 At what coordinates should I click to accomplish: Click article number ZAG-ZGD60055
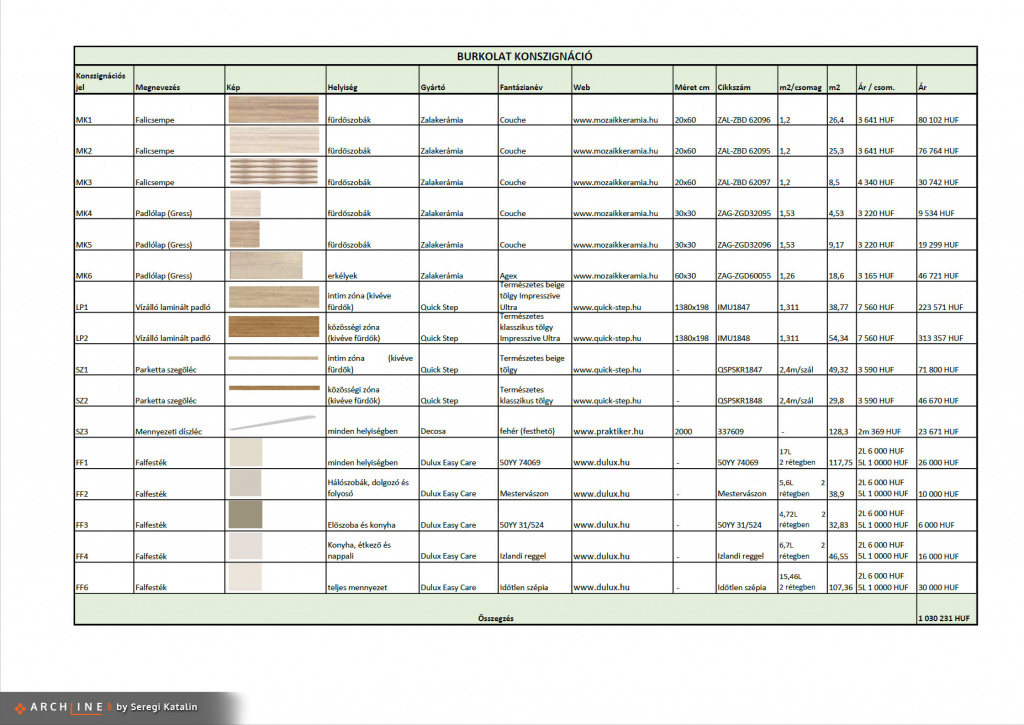[x=744, y=276]
